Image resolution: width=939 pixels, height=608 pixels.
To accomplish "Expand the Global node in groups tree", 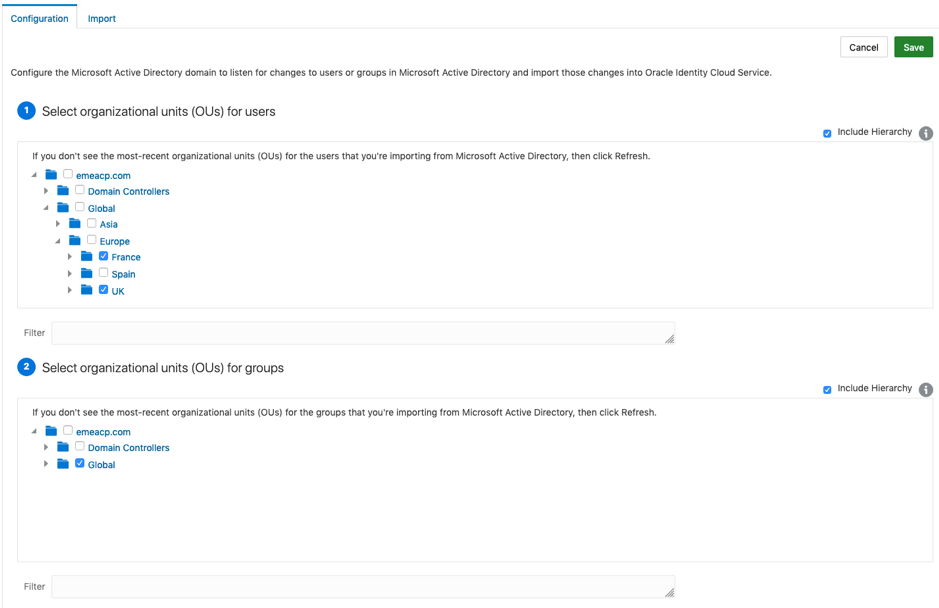I will pyautogui.click(x=46, y=464).
